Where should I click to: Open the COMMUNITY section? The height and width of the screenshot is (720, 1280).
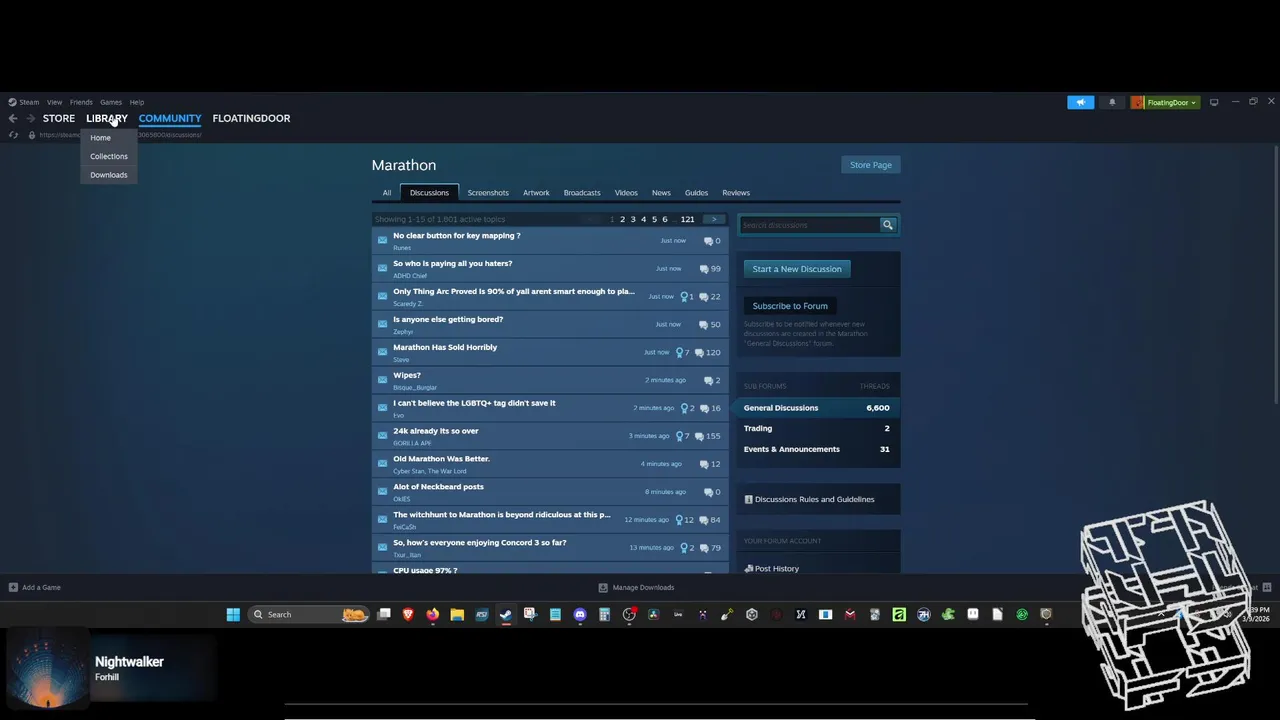[x=170, y=118]
